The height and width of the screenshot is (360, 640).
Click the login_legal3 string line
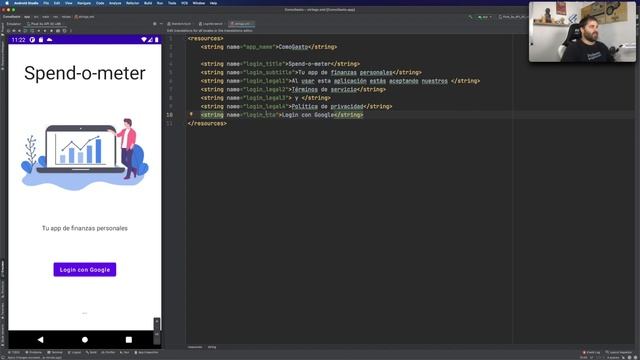click(x=265, y=98)
